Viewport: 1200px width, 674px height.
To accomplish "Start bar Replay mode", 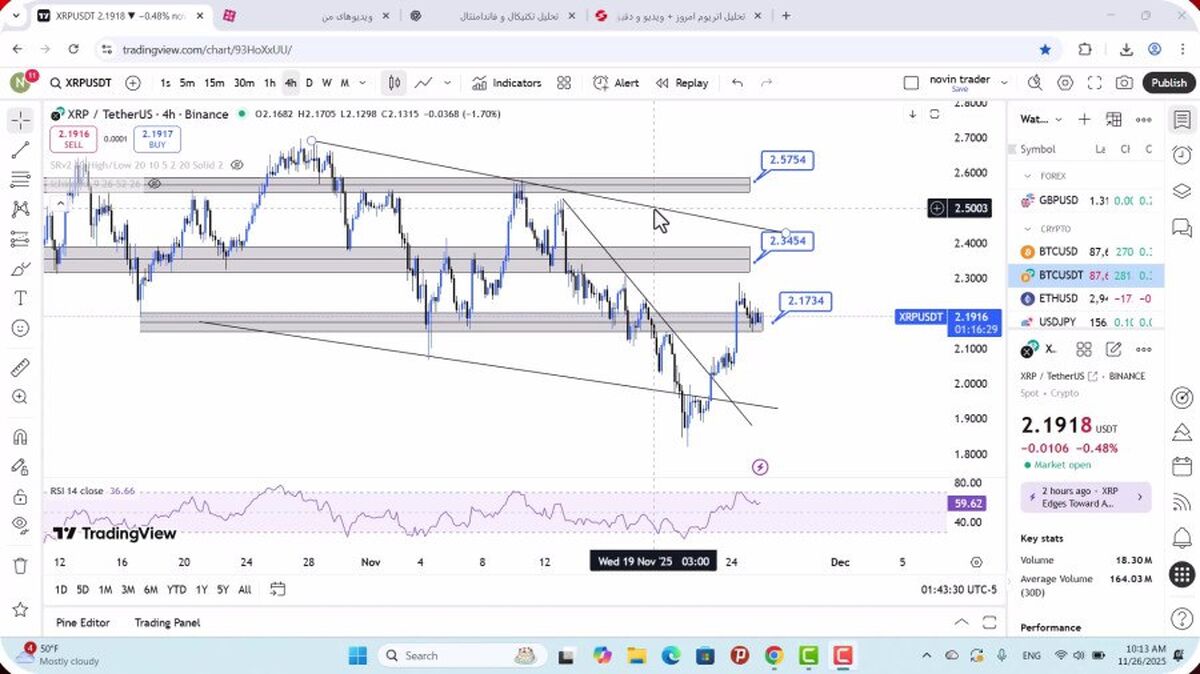I will pyautogui.click(x=682, y=83).
